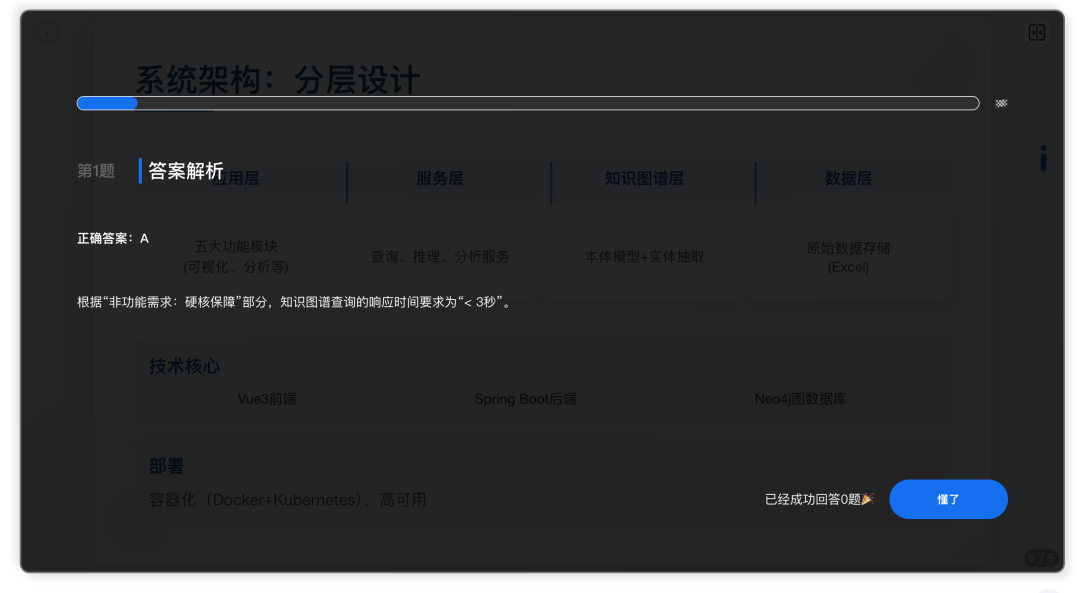Click the explanation sentence about 响应时间

click(296, 302)
